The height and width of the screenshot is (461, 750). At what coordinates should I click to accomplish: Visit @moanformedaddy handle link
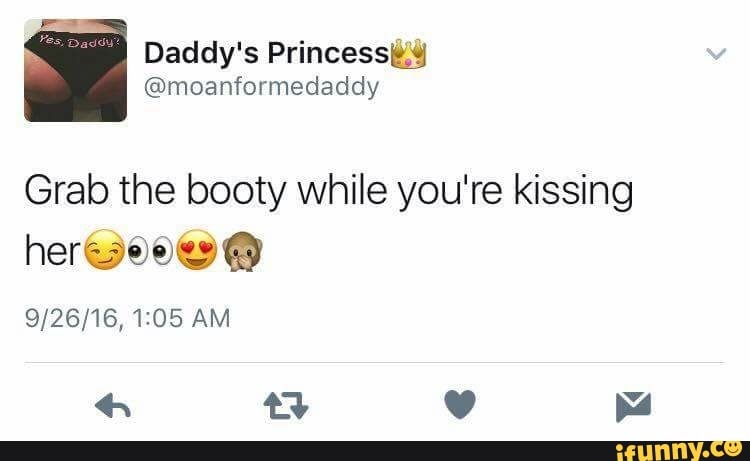coord(261,87)
